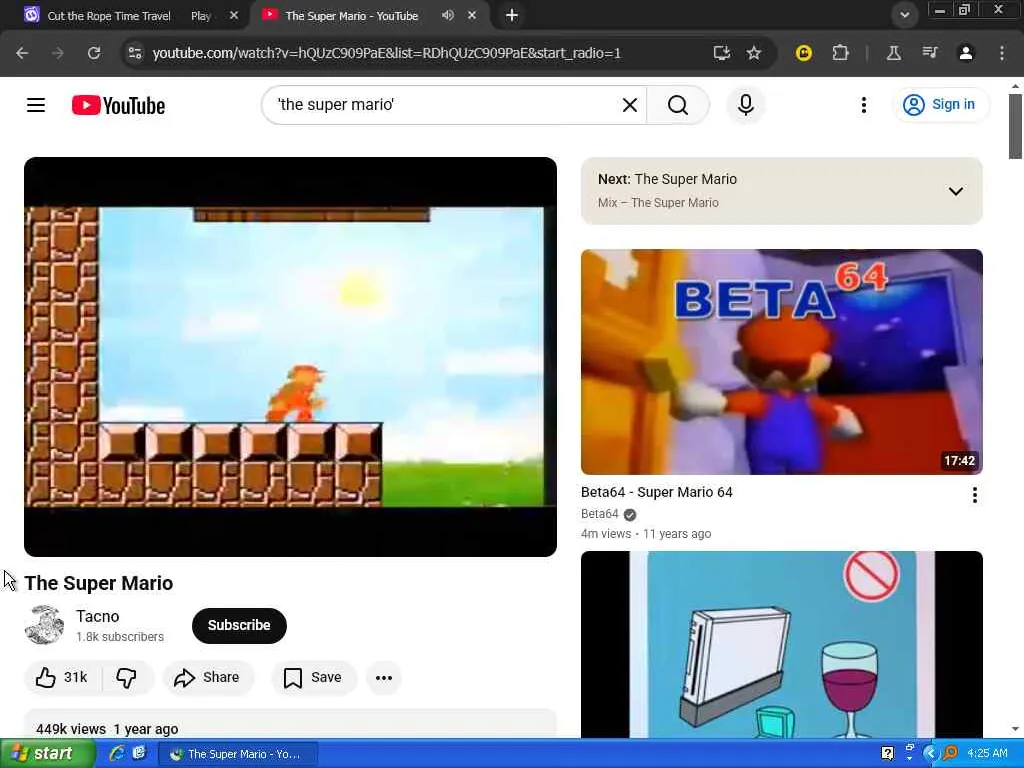
Task: Save the video to a playlist
Action: click(x=313, y=678)
